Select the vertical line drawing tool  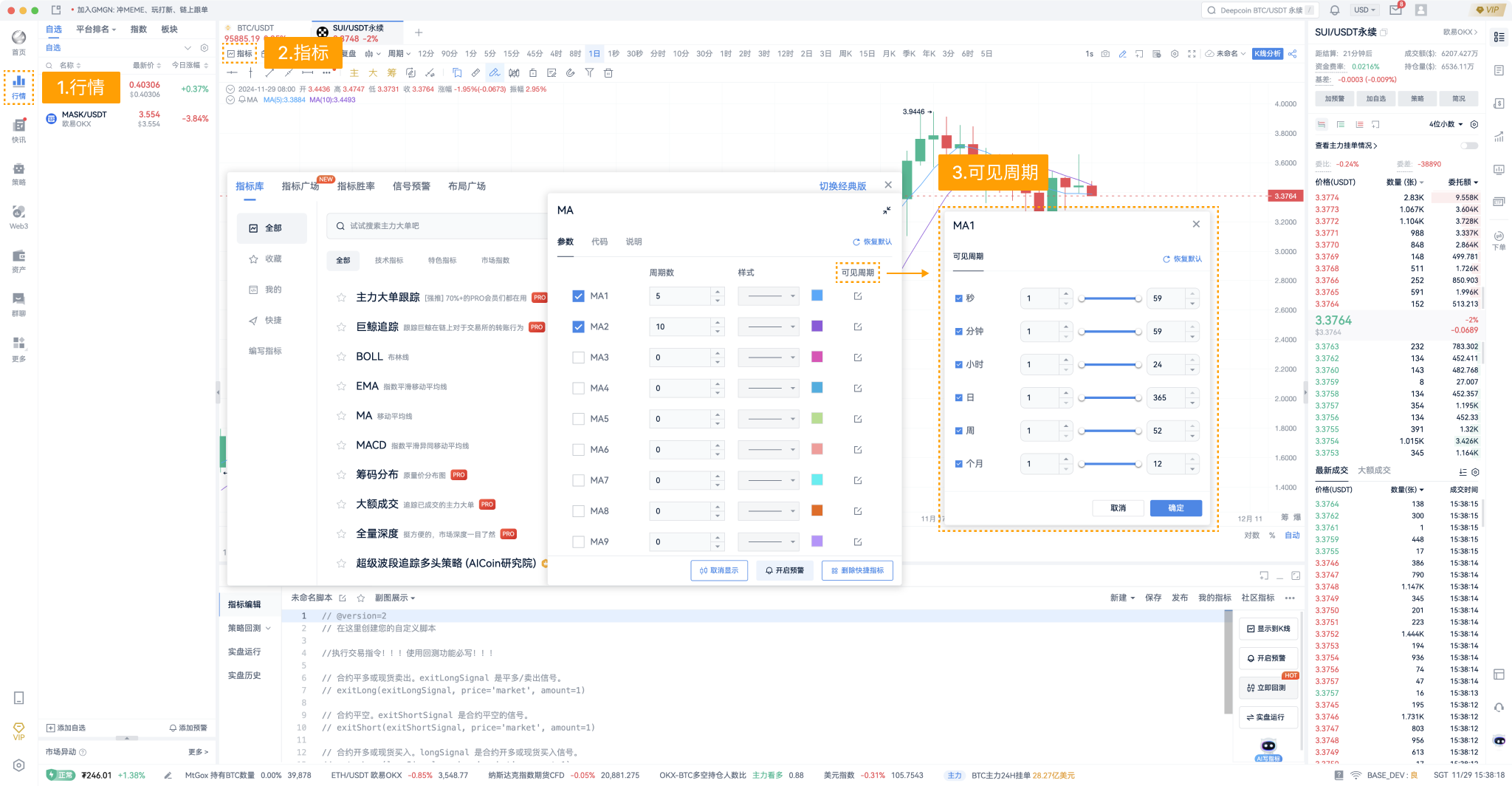pos(251,73)
